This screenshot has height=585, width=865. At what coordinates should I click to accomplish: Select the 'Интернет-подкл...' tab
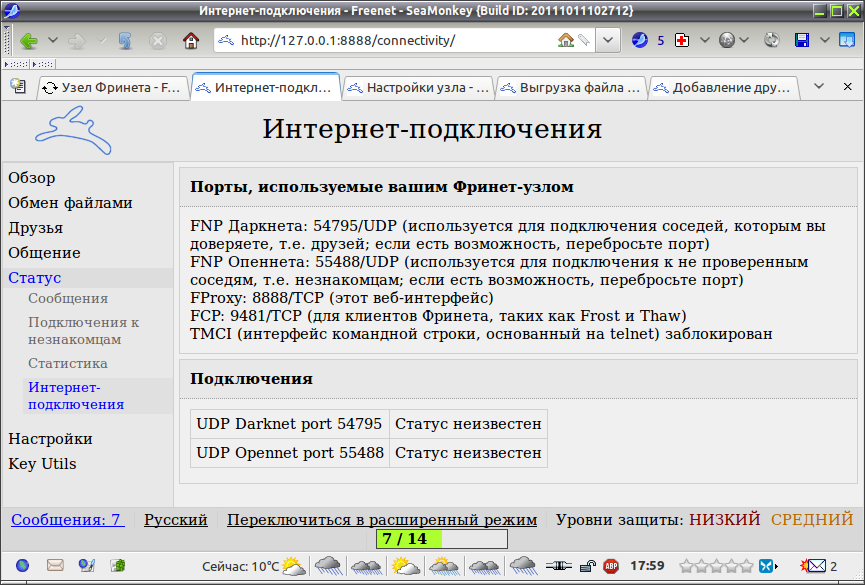pyautogui.click(x=265, y=87)
